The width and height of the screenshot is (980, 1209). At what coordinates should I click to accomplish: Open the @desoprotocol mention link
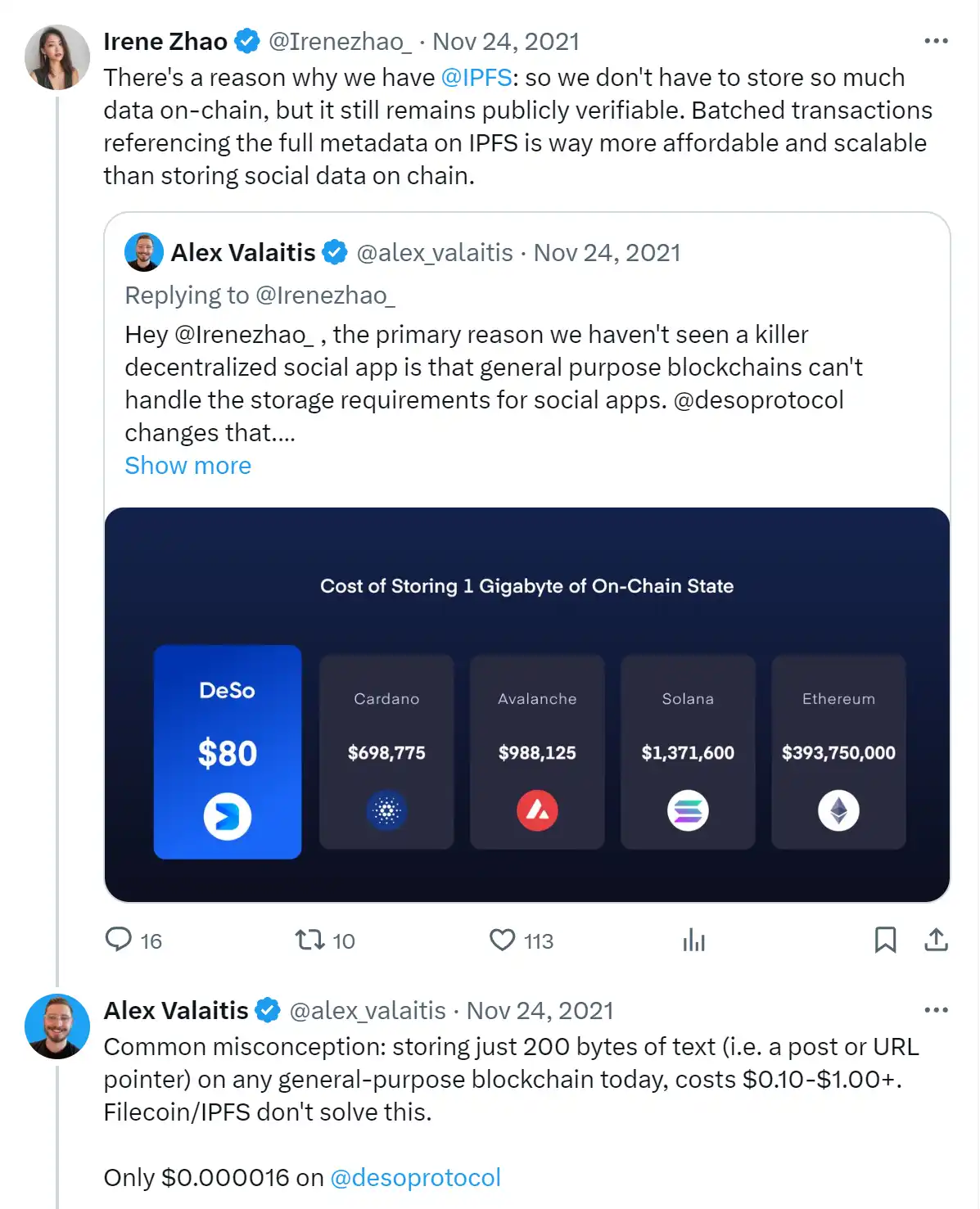point(415,1178)
